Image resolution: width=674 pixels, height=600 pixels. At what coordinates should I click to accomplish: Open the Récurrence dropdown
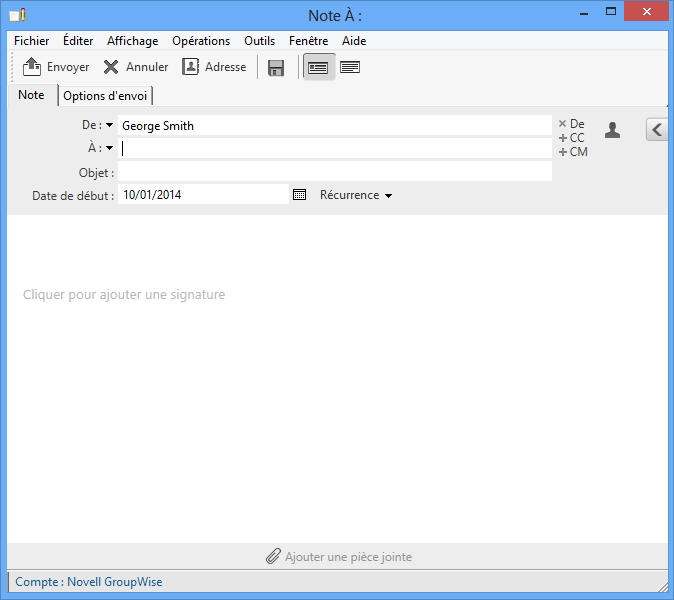356,195
